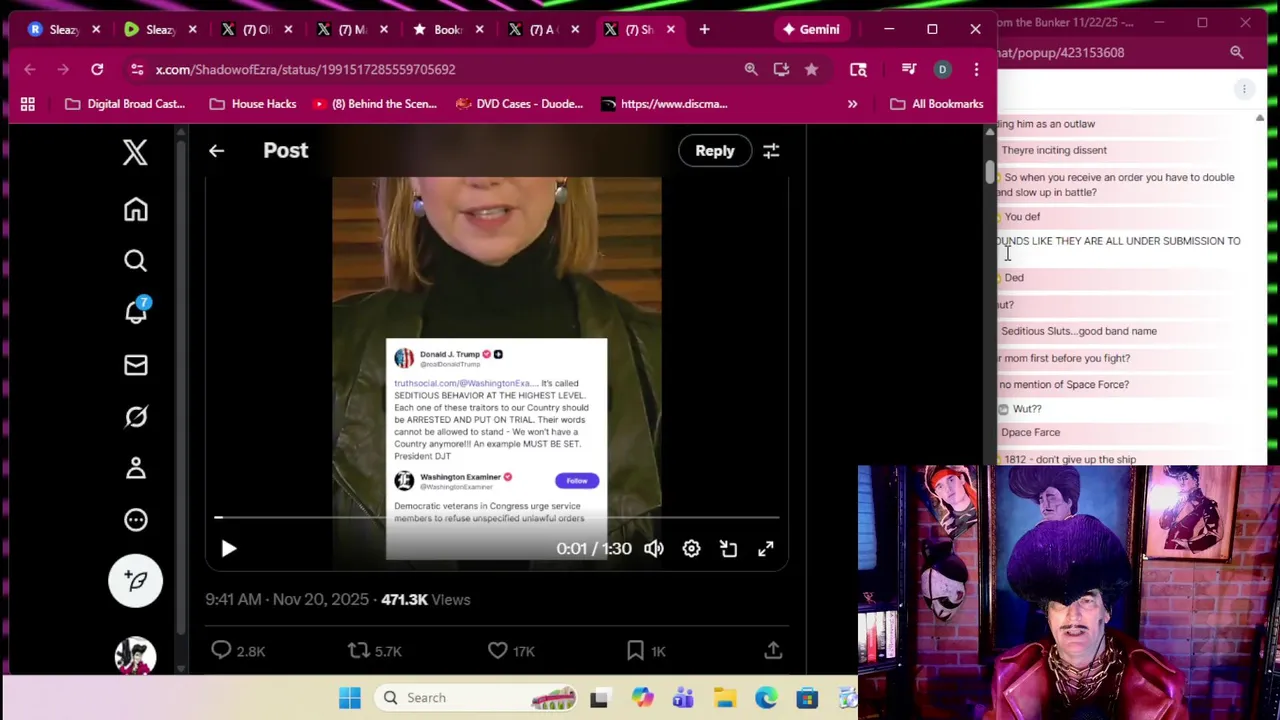The height and width of the screenshot is (720, 1280).
Task: Open Chrome profile D avatar
Action: click(x=942, y=69)
